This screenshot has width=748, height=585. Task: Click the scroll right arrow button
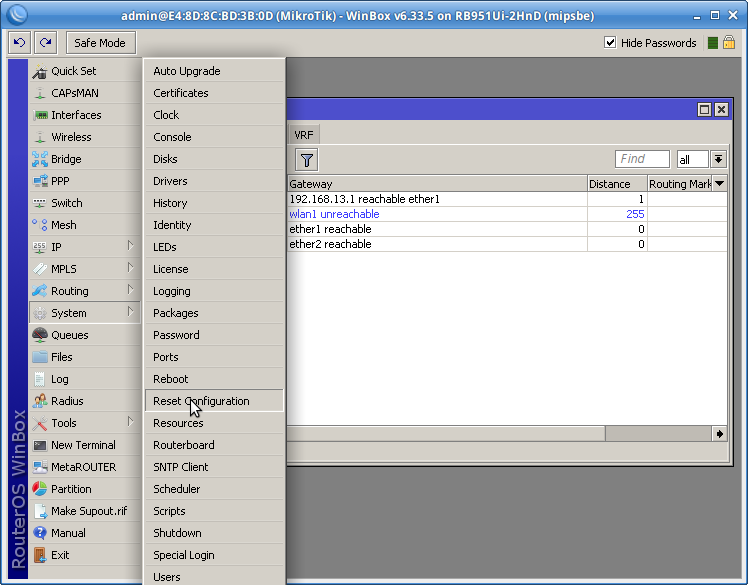coord(719,434)
